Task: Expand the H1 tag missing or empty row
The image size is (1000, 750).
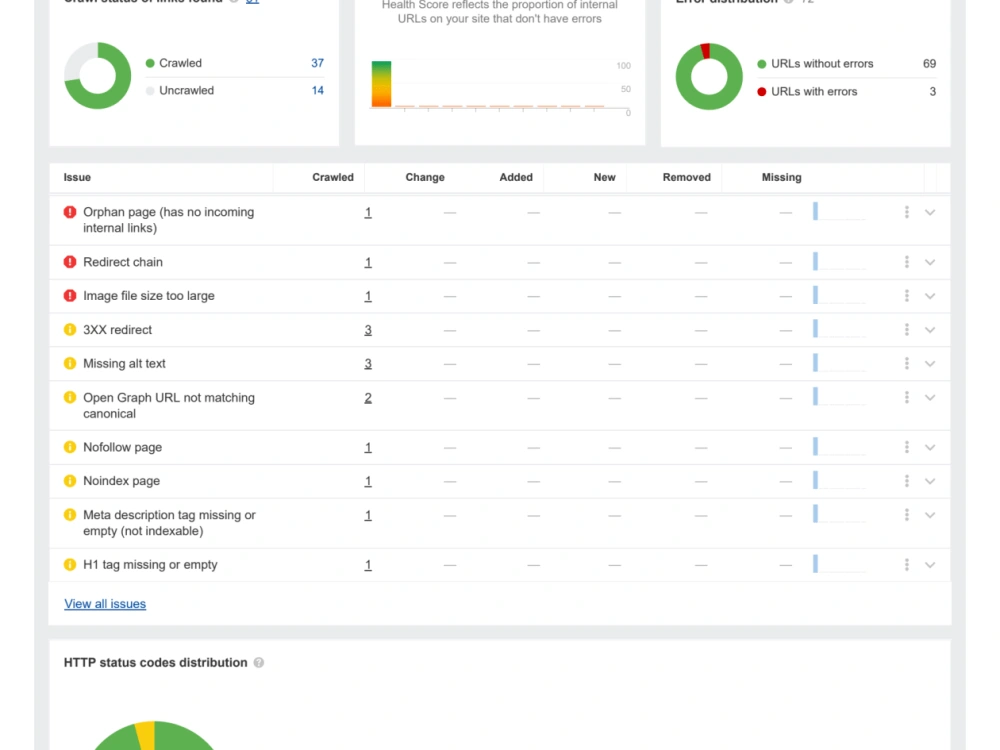Action: tap(930, 564)
